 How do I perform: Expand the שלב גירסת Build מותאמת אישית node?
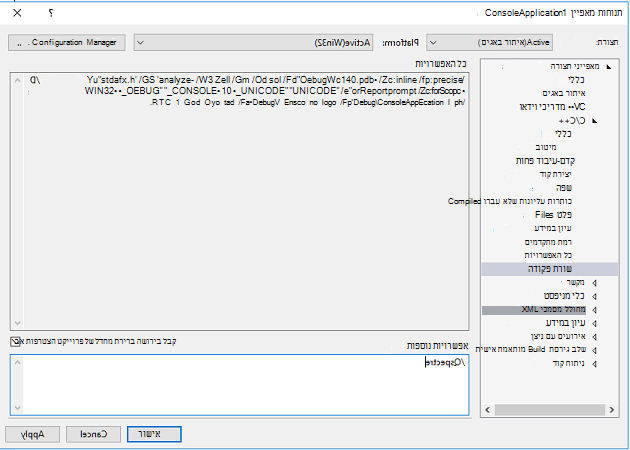point(594,350)
